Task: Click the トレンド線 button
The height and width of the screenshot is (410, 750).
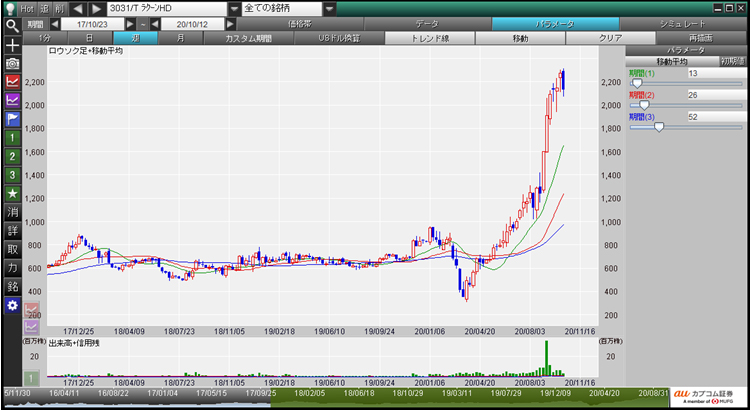Action: click(430, 38)
